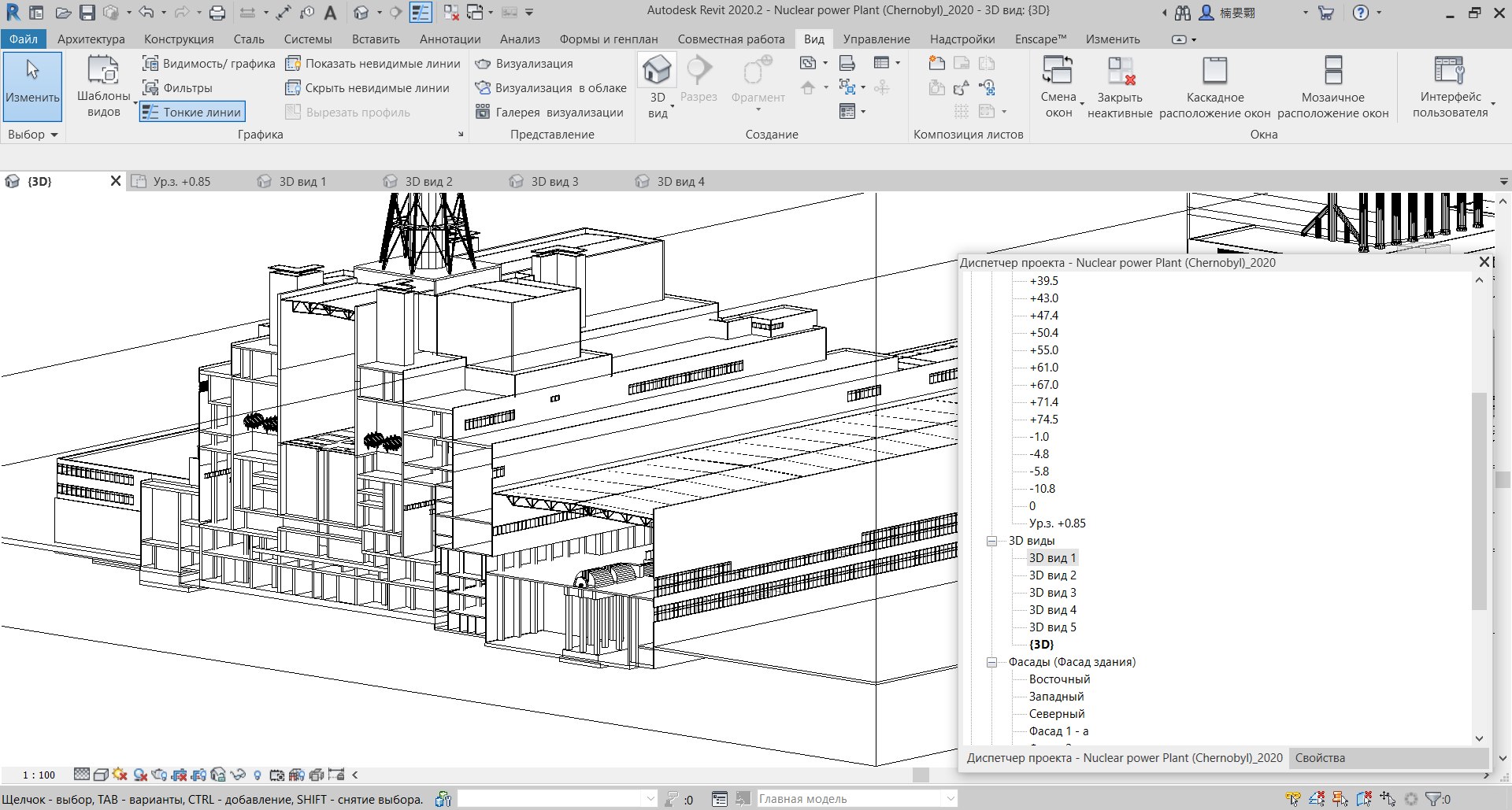Toggle Показать невидимые линии

click(373, 64)
